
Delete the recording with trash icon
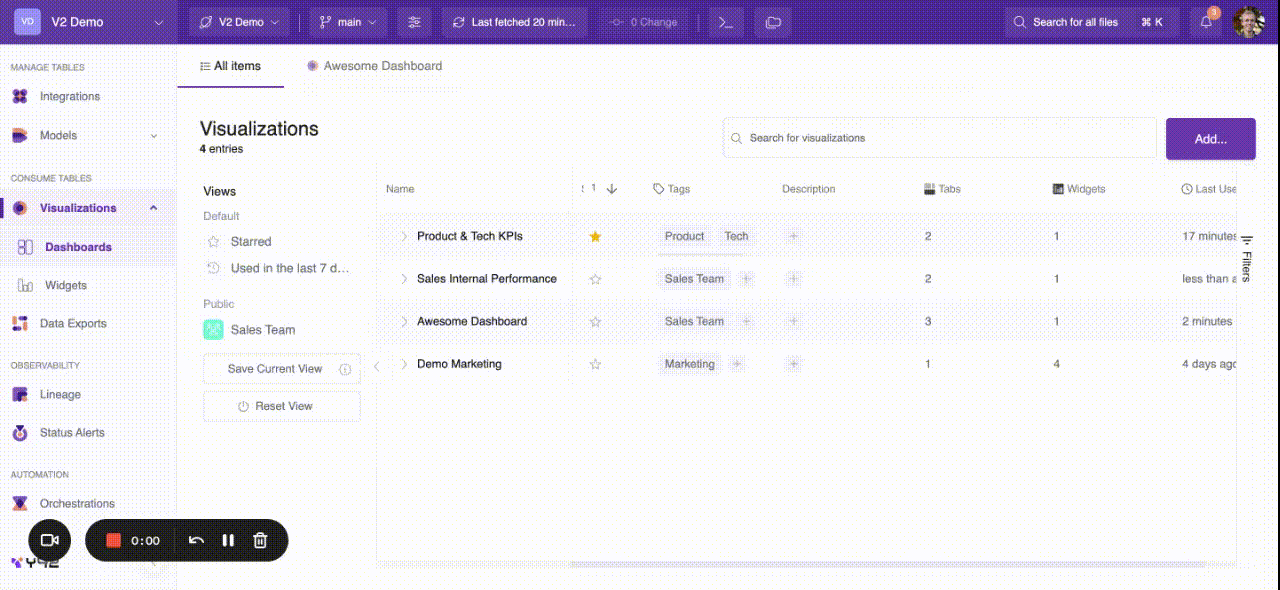(x=260, y=540)
